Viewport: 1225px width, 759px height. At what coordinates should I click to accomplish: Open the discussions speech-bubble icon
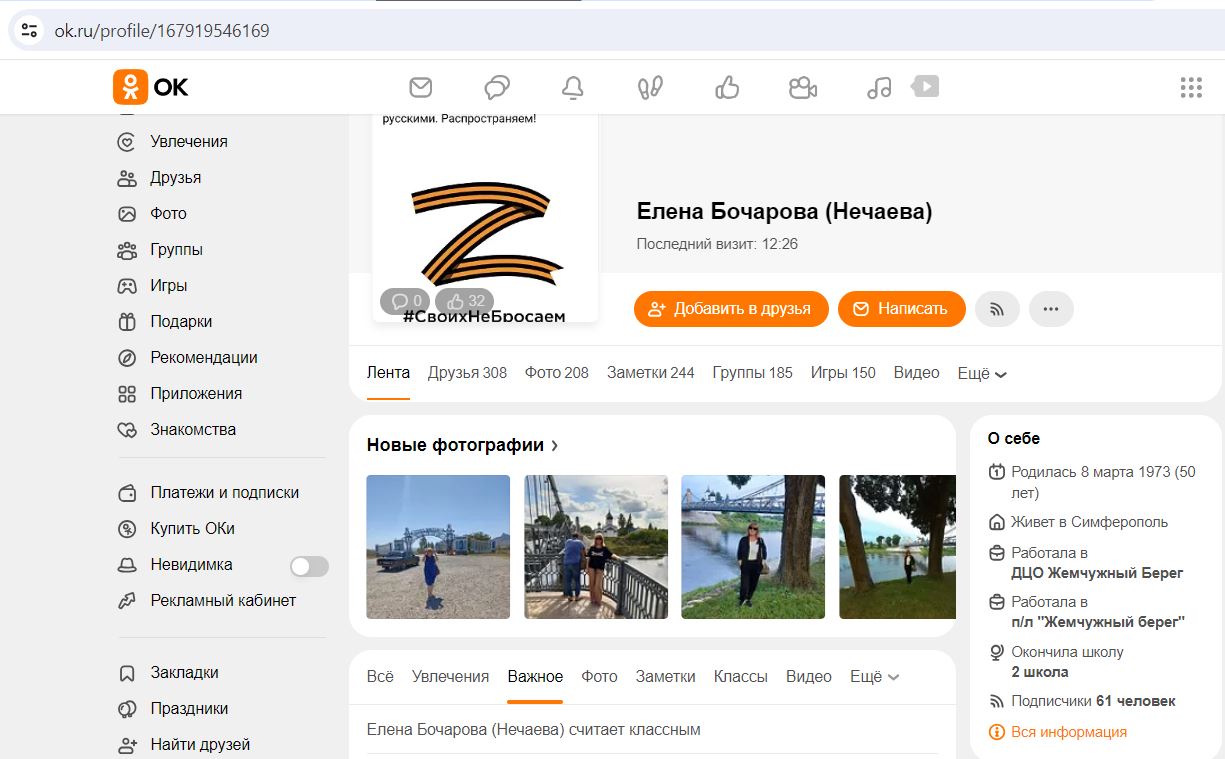tap(497, 87)
